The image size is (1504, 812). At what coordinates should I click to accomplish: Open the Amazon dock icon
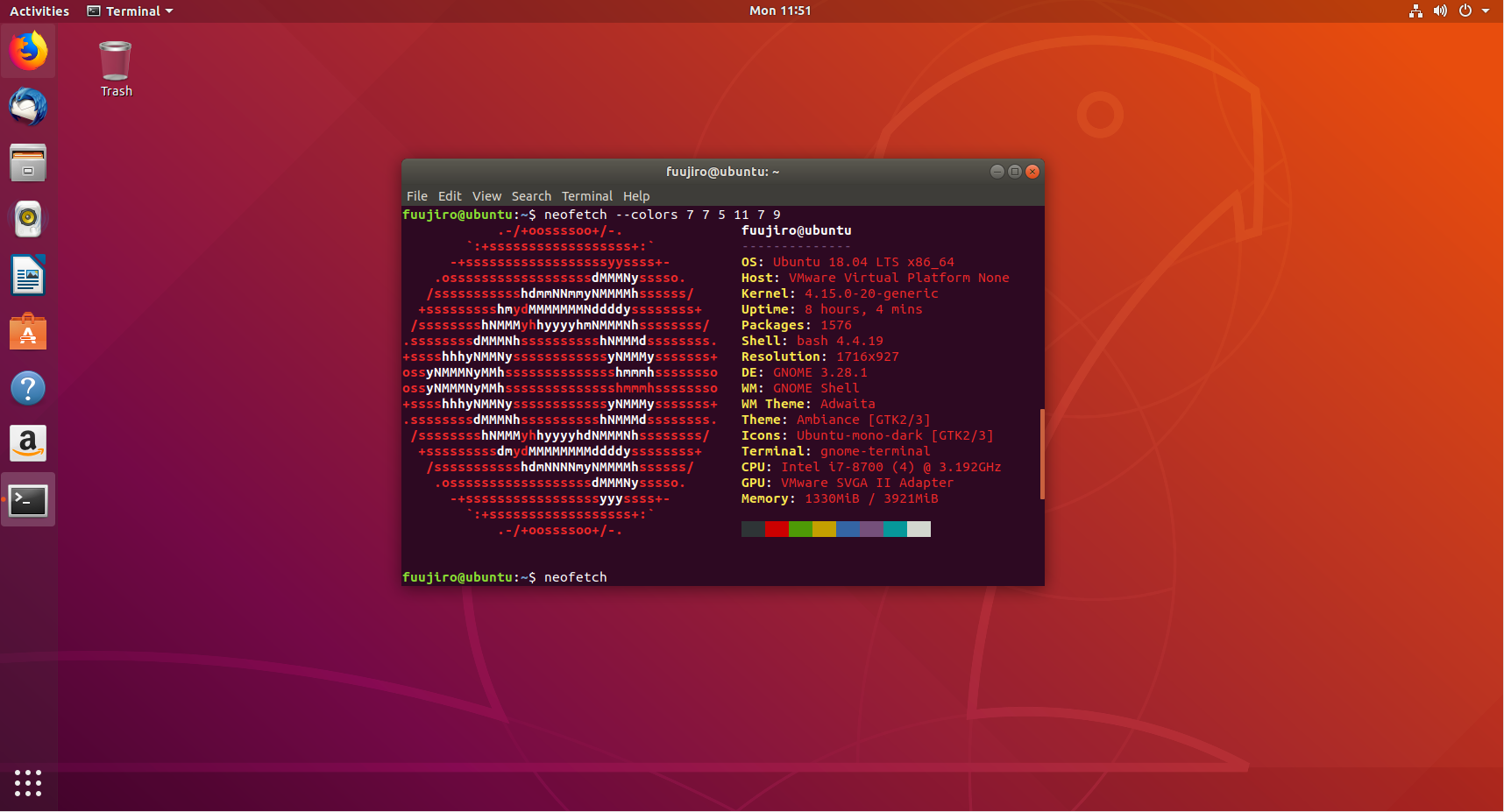point(28,444)
